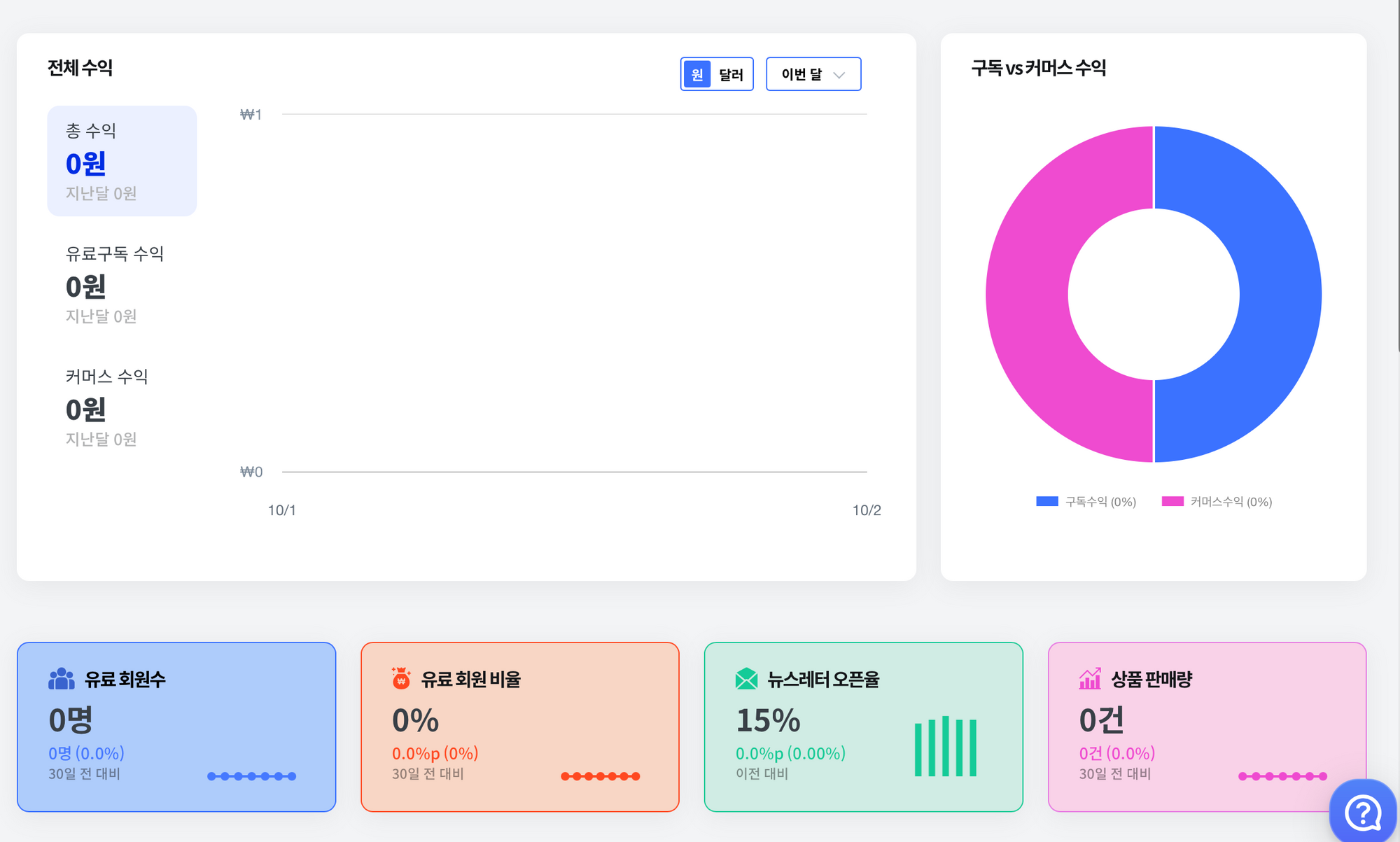Click the newsletter open rate envelope icon

(x=746, y=678)
